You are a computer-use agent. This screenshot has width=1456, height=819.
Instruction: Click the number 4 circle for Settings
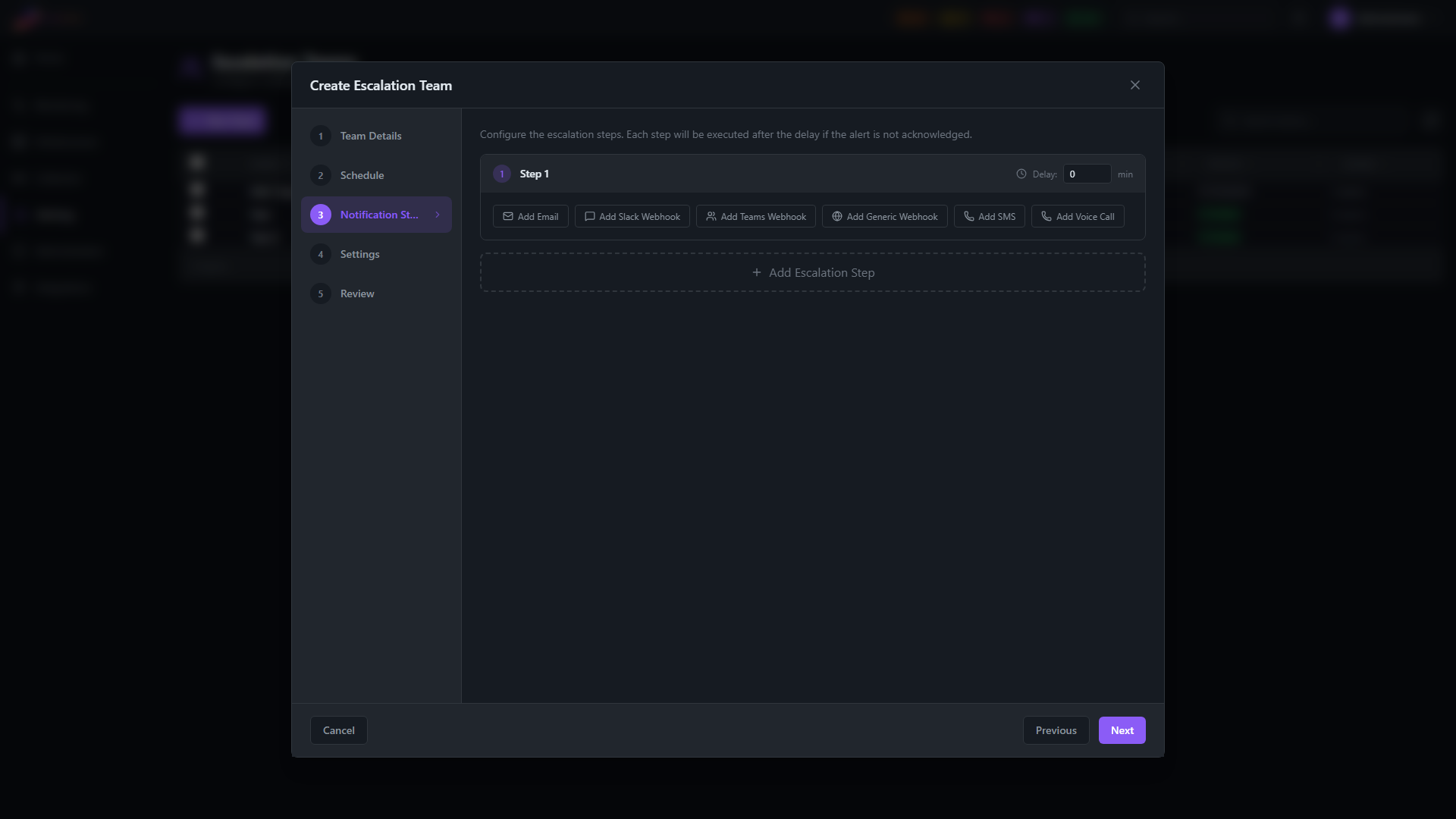[x=320, y=254]
